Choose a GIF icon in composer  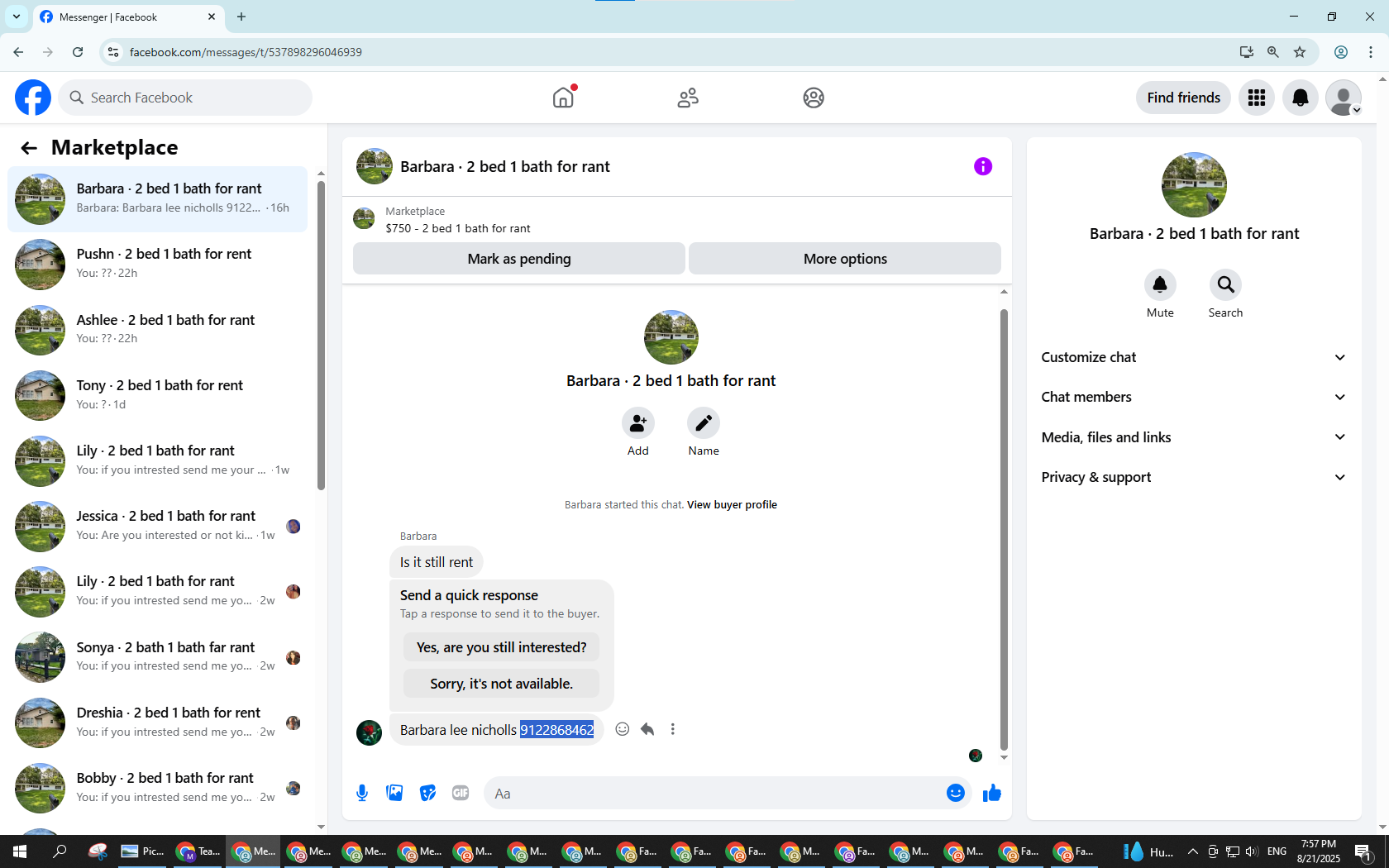461,794
